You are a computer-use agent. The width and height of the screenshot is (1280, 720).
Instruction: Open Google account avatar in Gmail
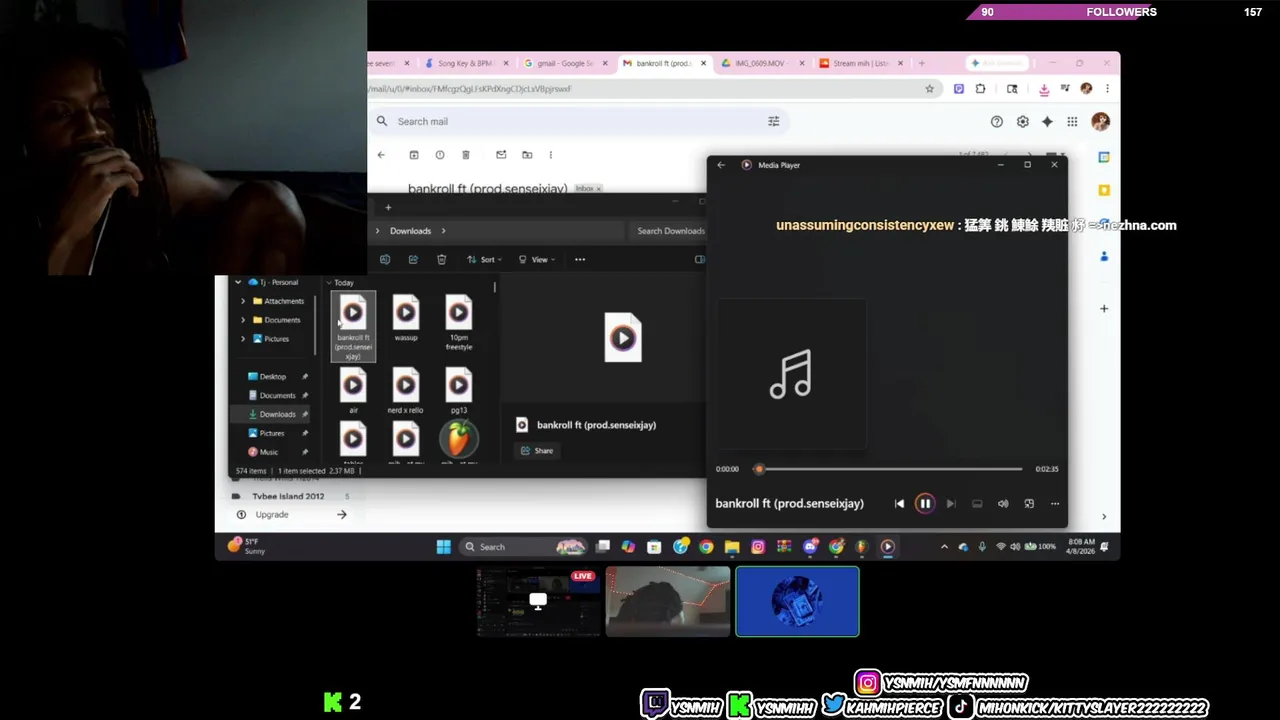(x=1100, y=122)
